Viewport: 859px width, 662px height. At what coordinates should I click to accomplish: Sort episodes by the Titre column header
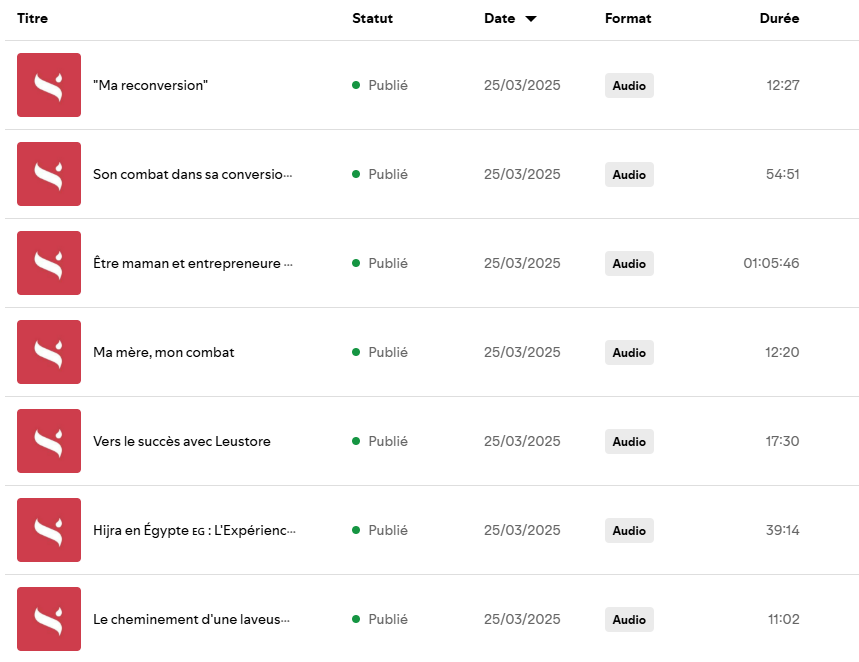(32, 19)
